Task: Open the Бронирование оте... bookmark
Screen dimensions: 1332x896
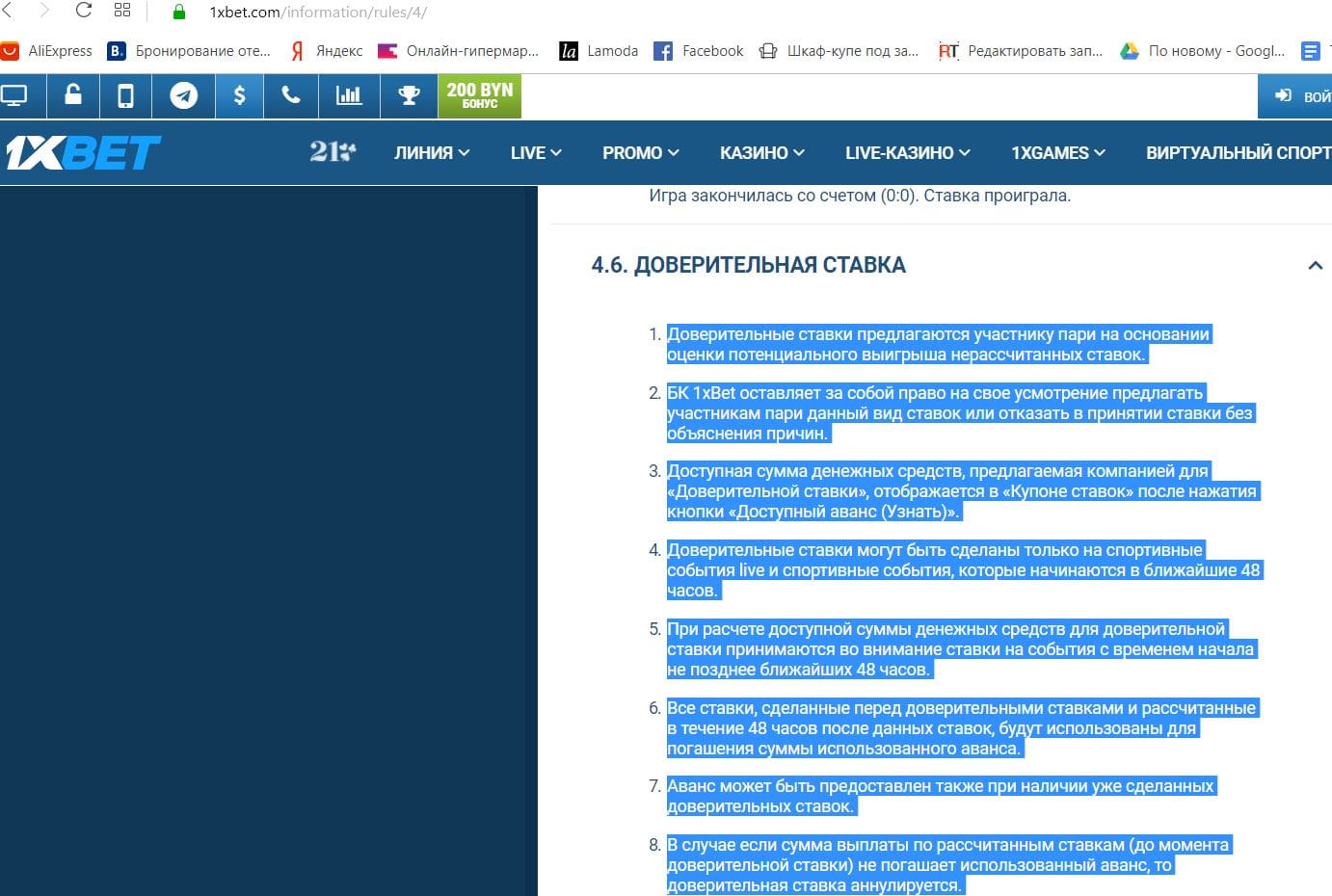Action: click(189, 51)
